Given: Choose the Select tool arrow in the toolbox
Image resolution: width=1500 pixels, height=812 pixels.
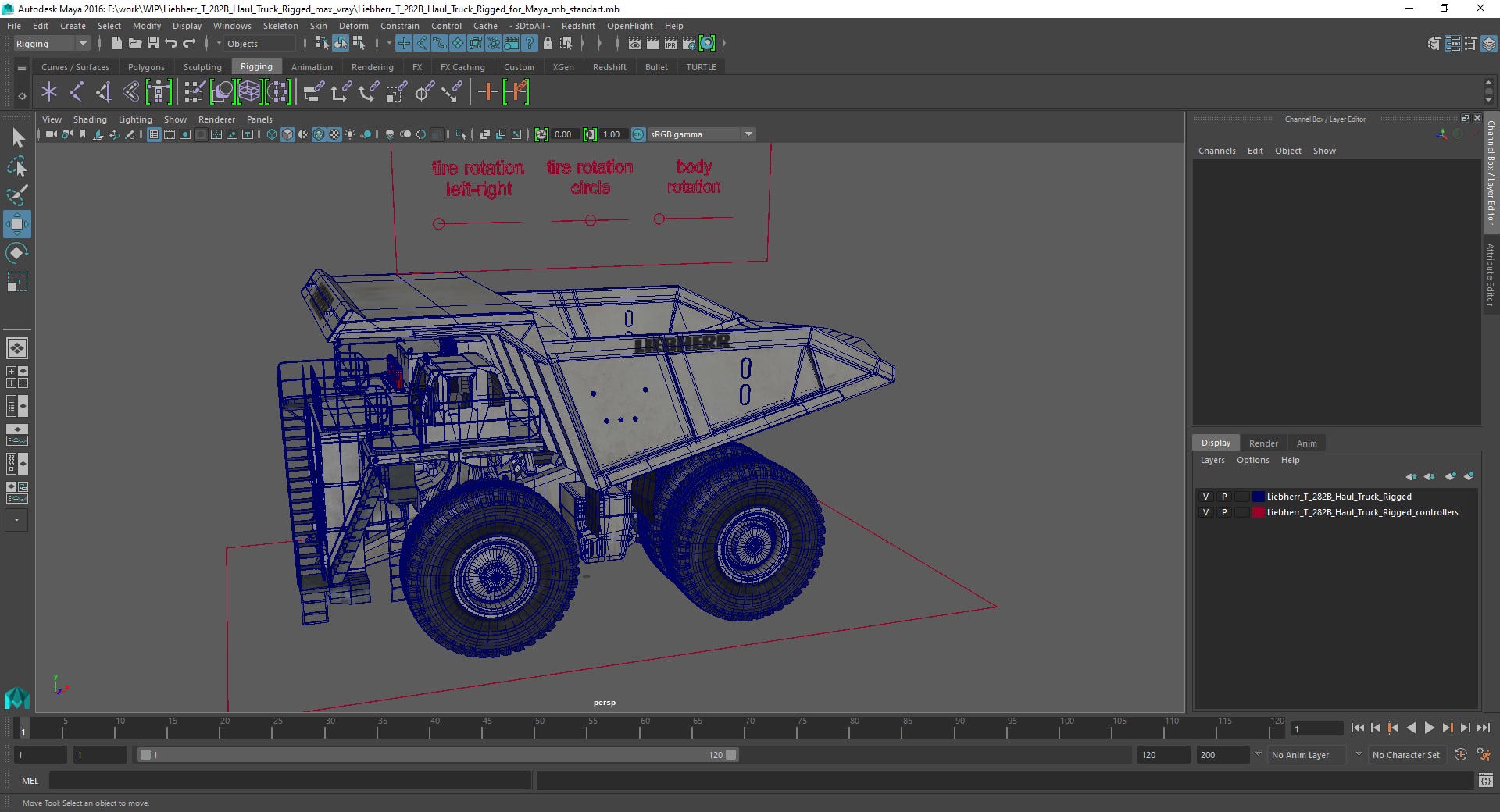Looking at the screenshot, I should tap(17, 138).
